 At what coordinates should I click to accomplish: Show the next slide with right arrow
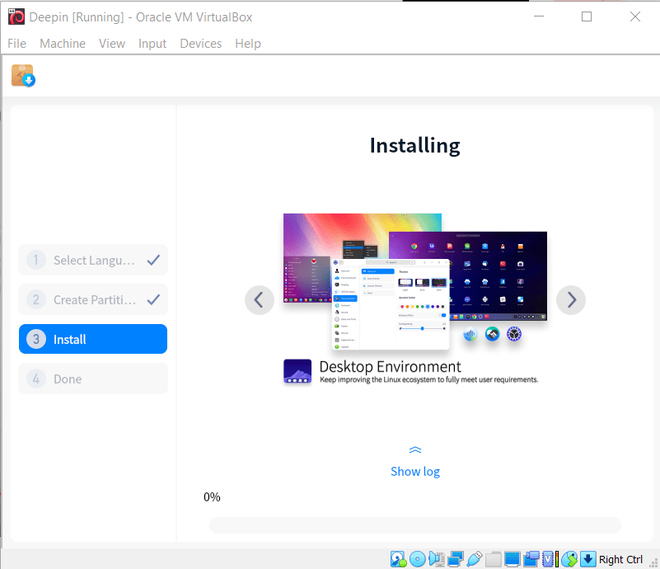[571, 300]
